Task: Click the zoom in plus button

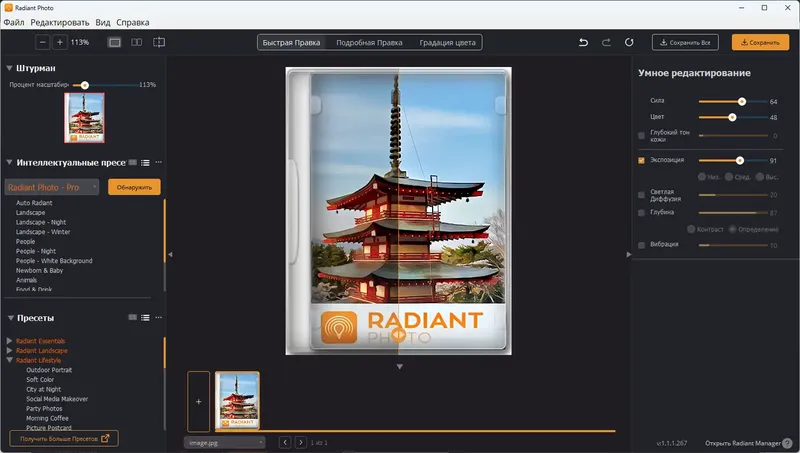Action: pos(60,43)
